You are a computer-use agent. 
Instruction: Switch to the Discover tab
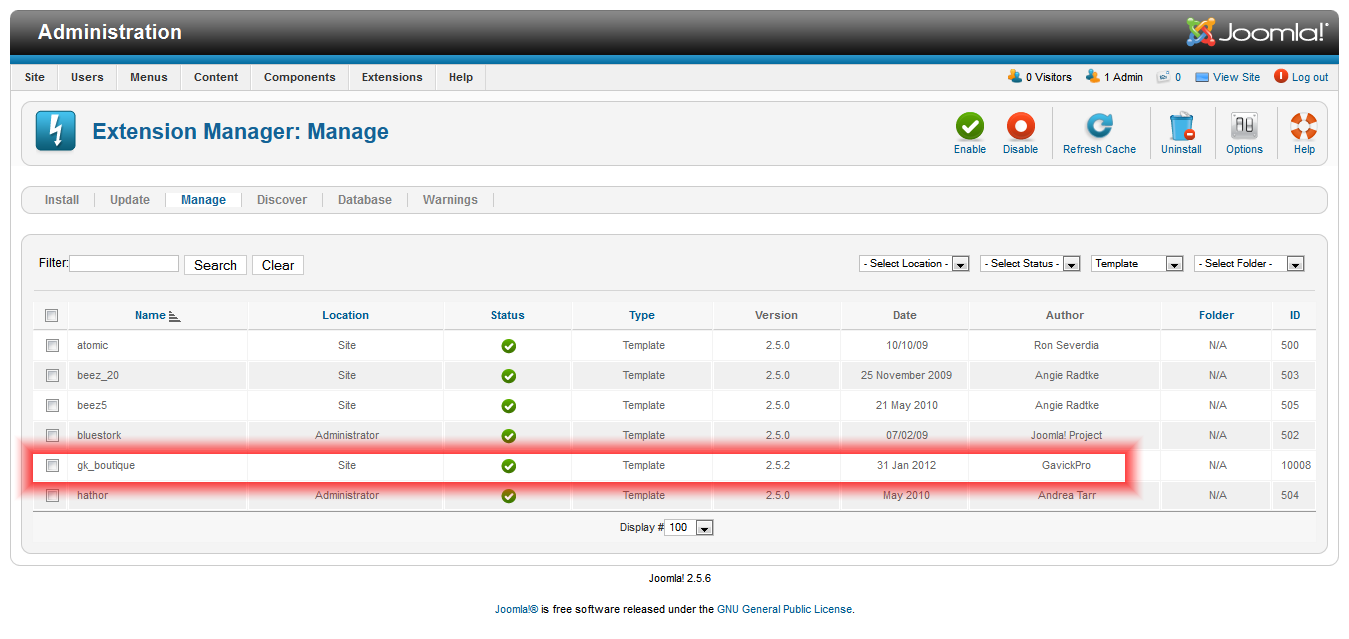pyautogui.click(x=282, y=200)
